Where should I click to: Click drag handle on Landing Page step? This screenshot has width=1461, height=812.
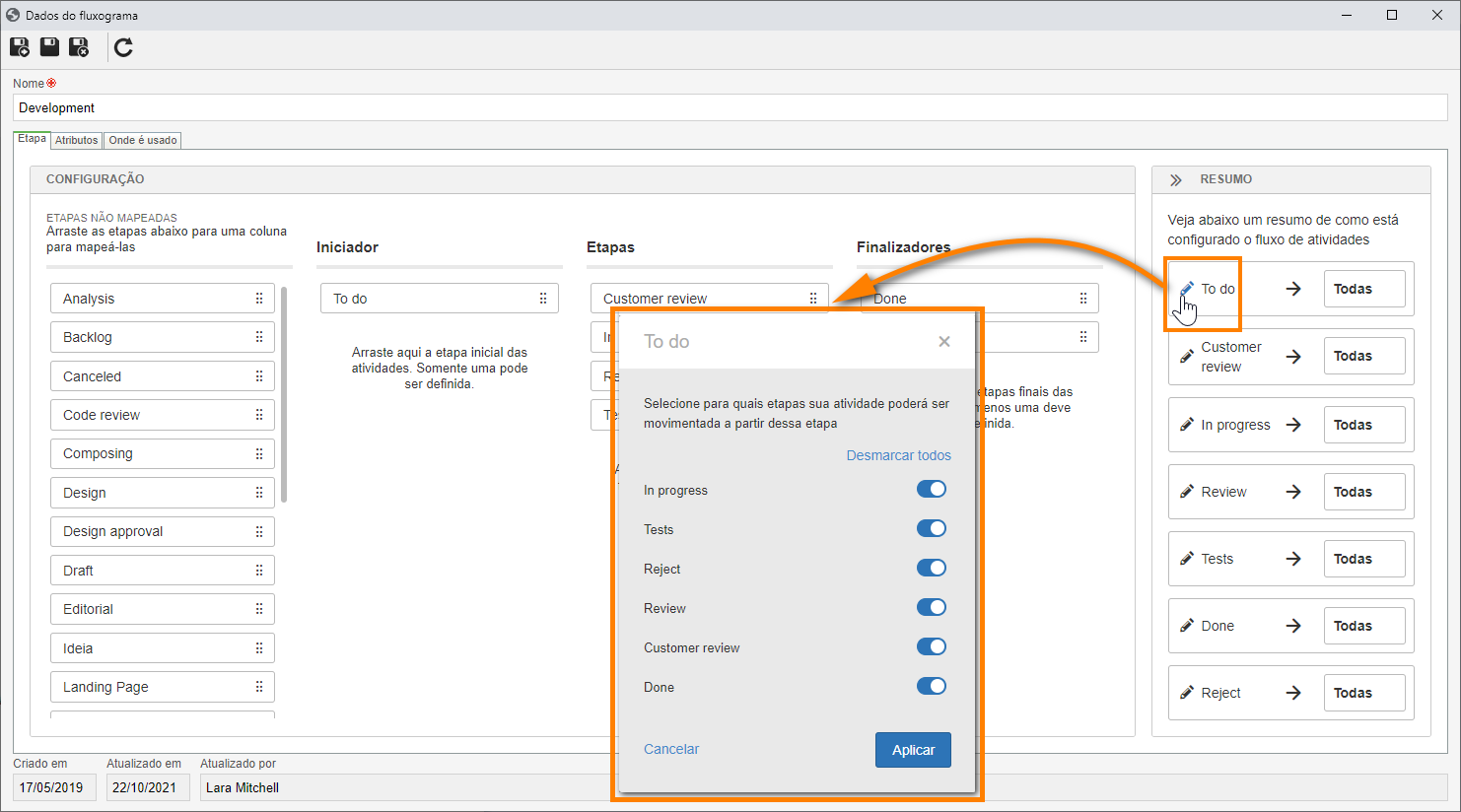tap(259, 687)
